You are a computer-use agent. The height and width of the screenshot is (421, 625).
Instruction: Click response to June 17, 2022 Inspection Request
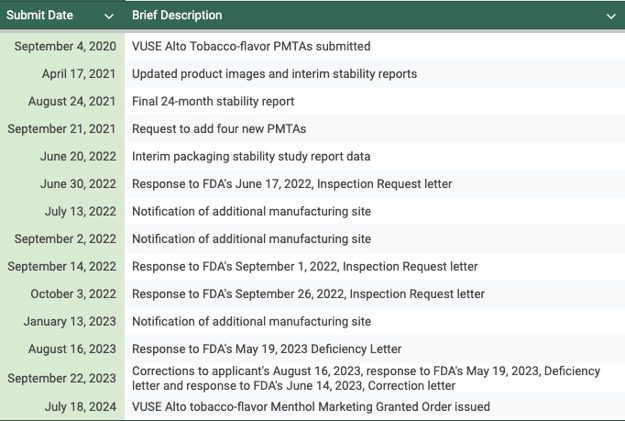[292, 184]
